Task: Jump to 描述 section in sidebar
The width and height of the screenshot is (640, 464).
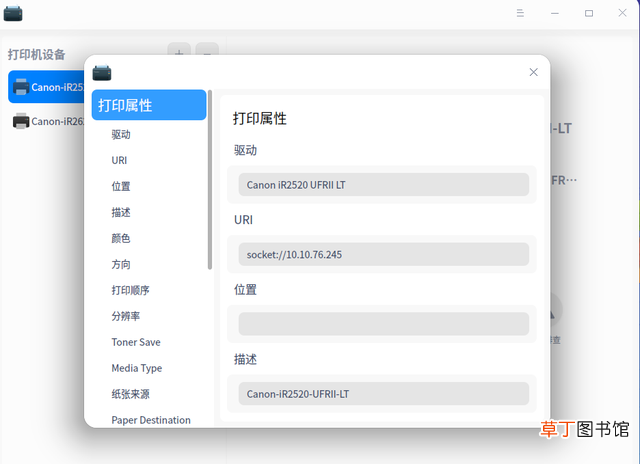Action: click(121, 213)
